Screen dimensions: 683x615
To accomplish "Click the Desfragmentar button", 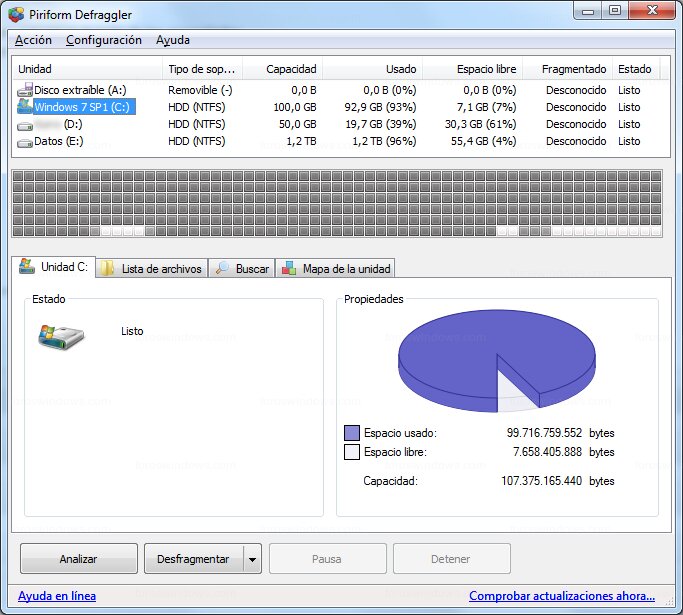I will point(193,559).
